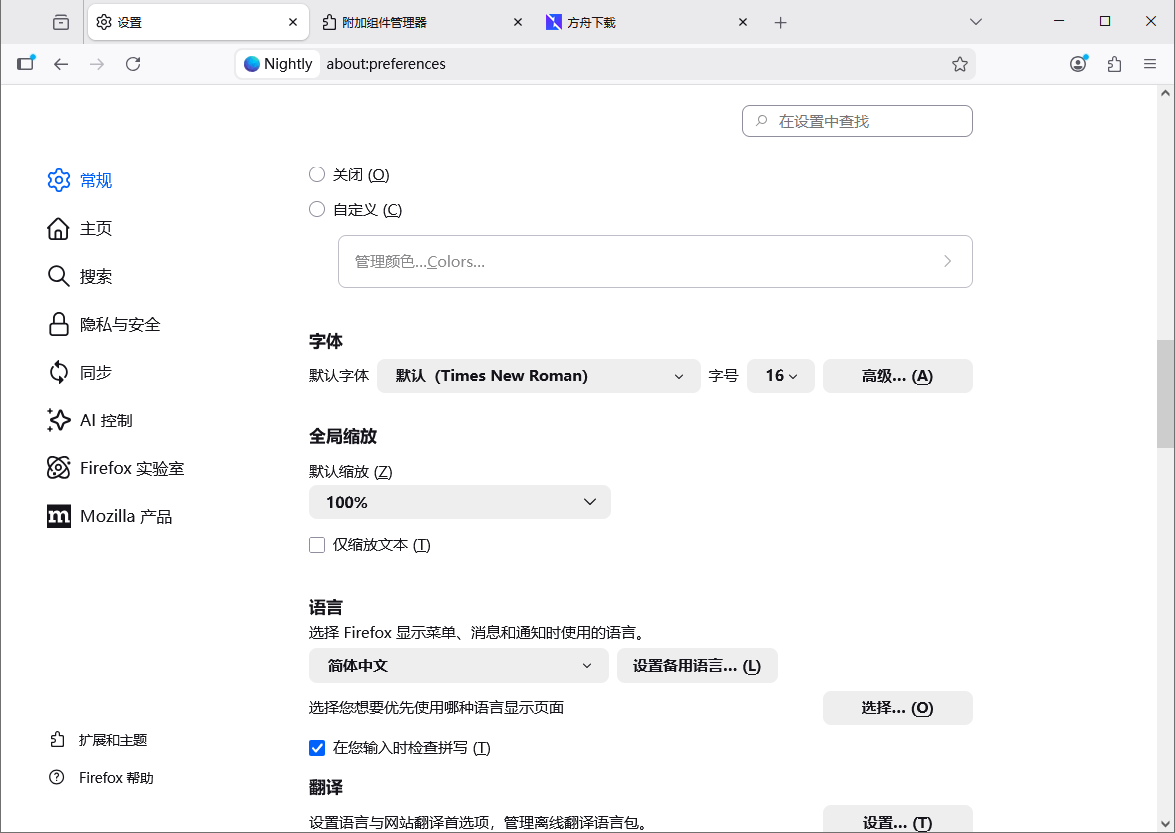This screenshot has width=1175, height=833.
Task: Open the 同步 (Sync) settings
Action: click(x=96, y=372)
